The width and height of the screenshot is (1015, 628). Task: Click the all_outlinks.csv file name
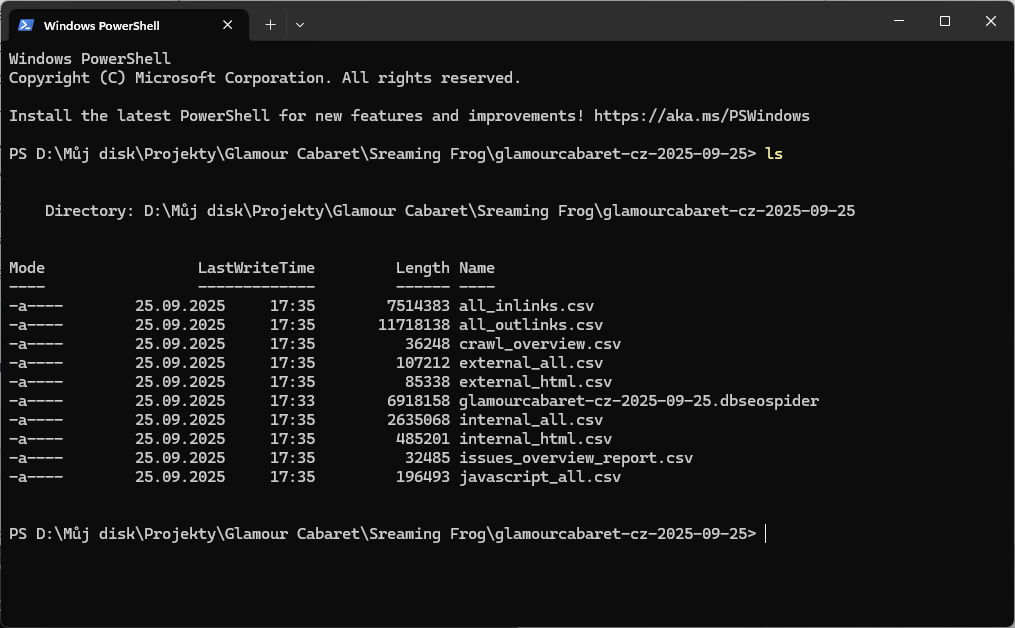pyautogui.click(x=530, y=325)
